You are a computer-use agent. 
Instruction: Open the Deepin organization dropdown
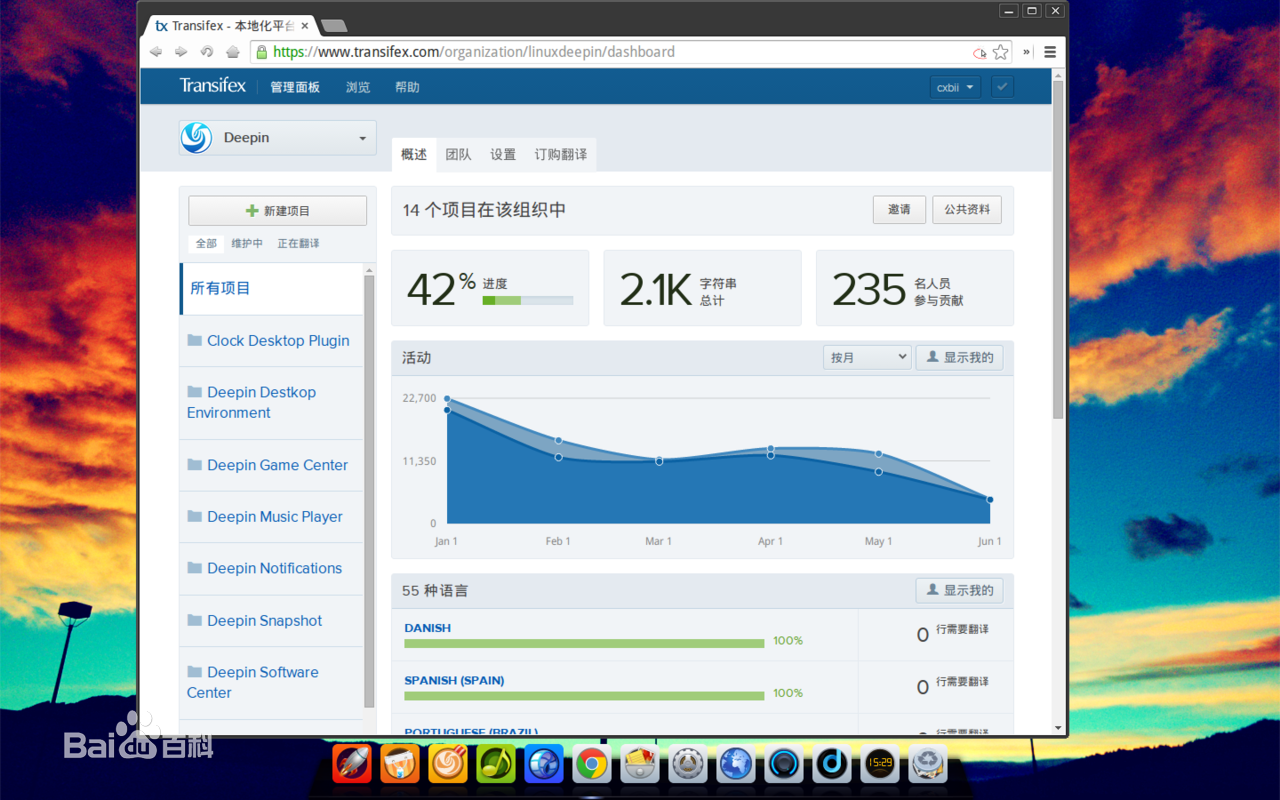276,138
